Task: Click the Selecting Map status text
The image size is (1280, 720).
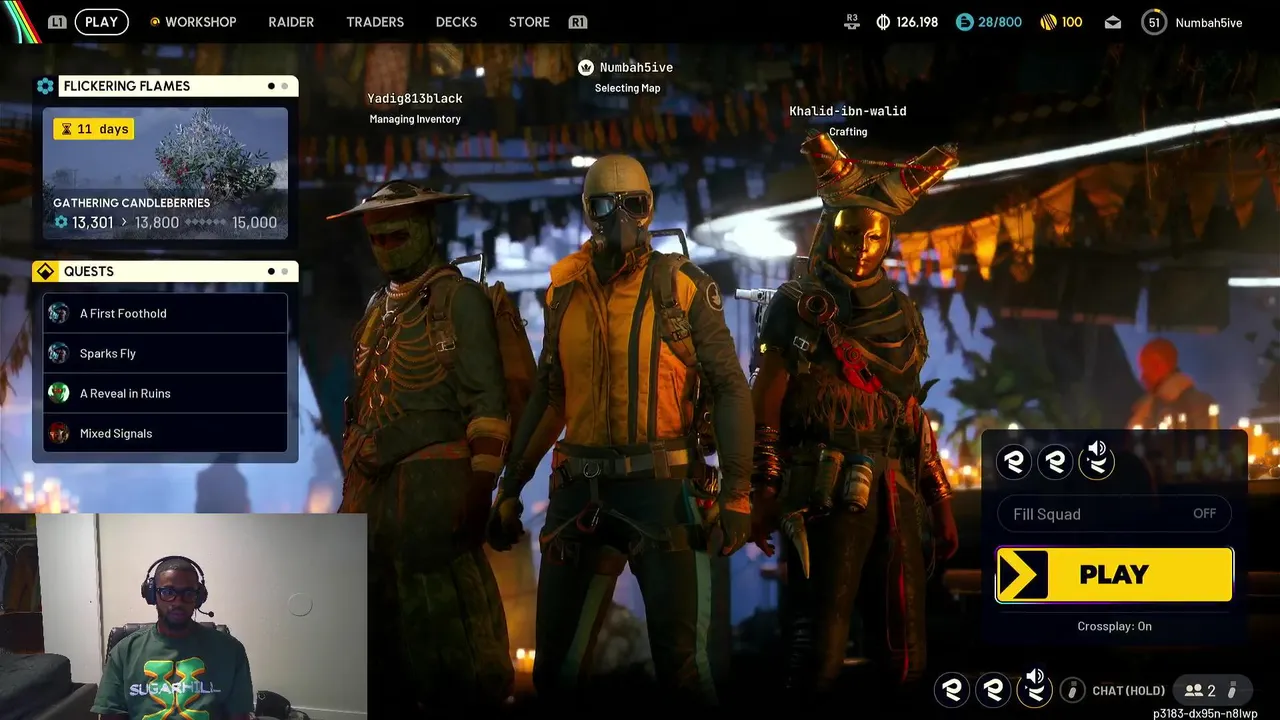Action: (627, 88)
